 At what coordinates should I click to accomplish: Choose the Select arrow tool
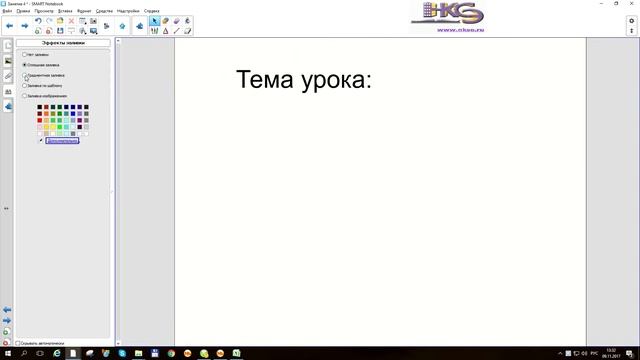click(154, 21)
